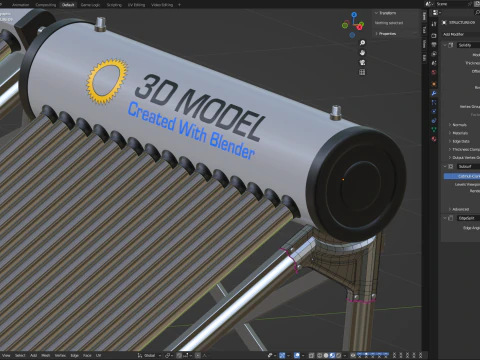Click the viewport pan hand icon
The width and height of the screenshot is (480, 360).
362,53
